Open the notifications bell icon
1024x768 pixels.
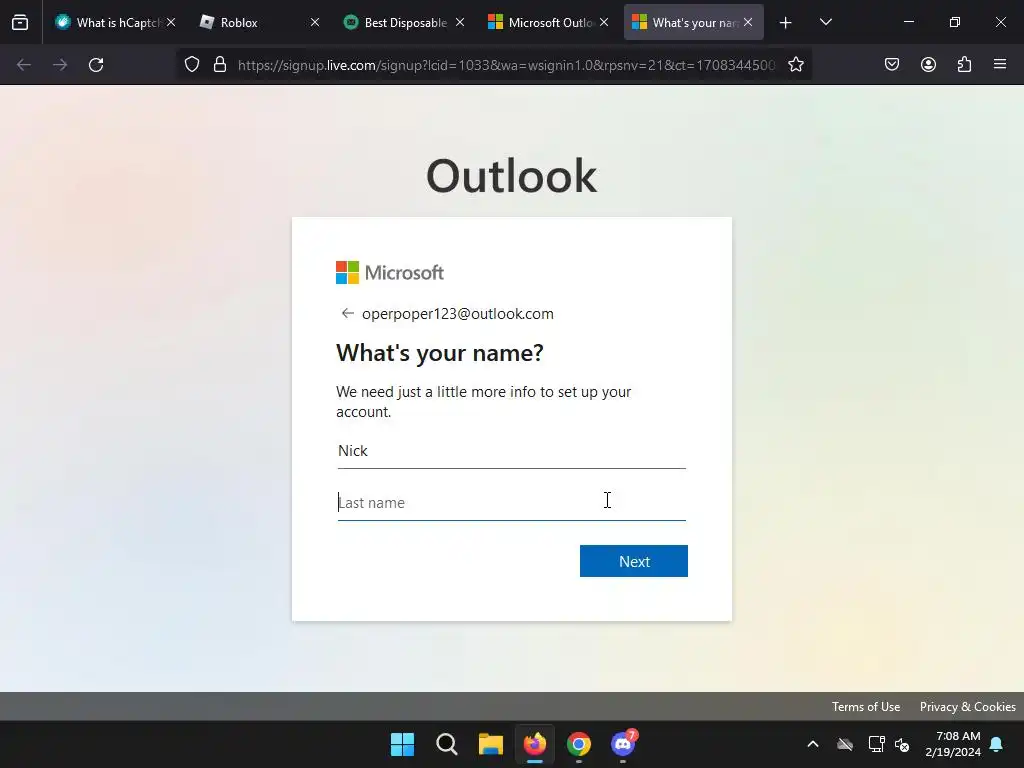997,744
